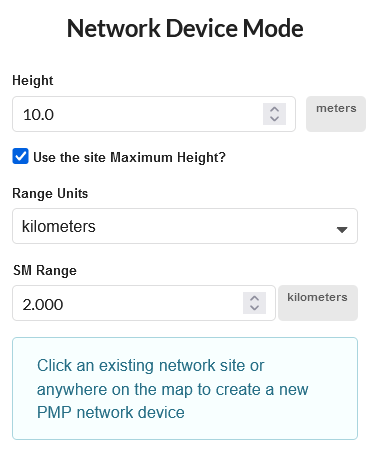Click the meters unit label beside Height
Viewport: 370px width, 460px height.
tap(336, 114)
